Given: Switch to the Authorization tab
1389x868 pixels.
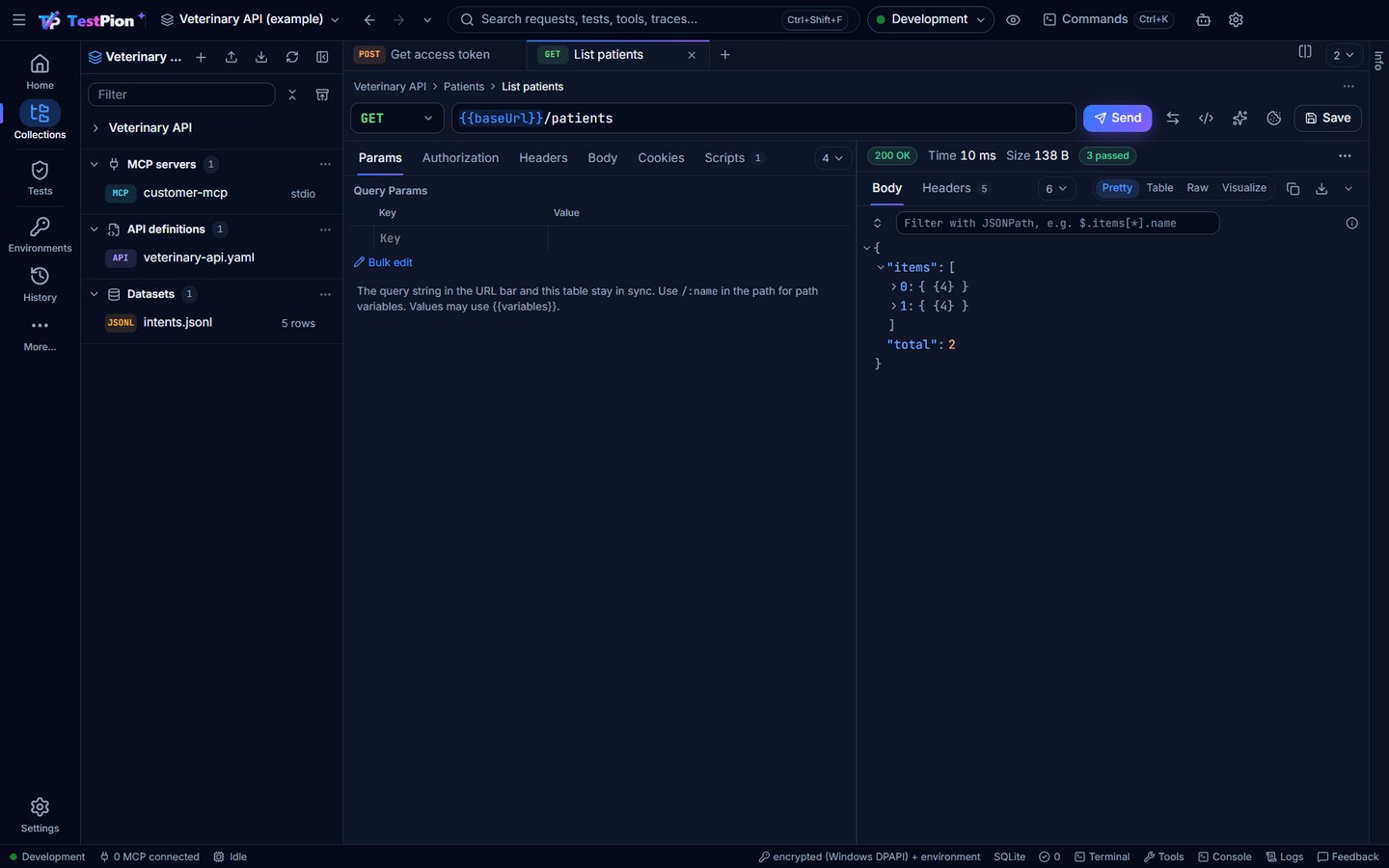Looking at the screenshot, I should pos(460,158).
